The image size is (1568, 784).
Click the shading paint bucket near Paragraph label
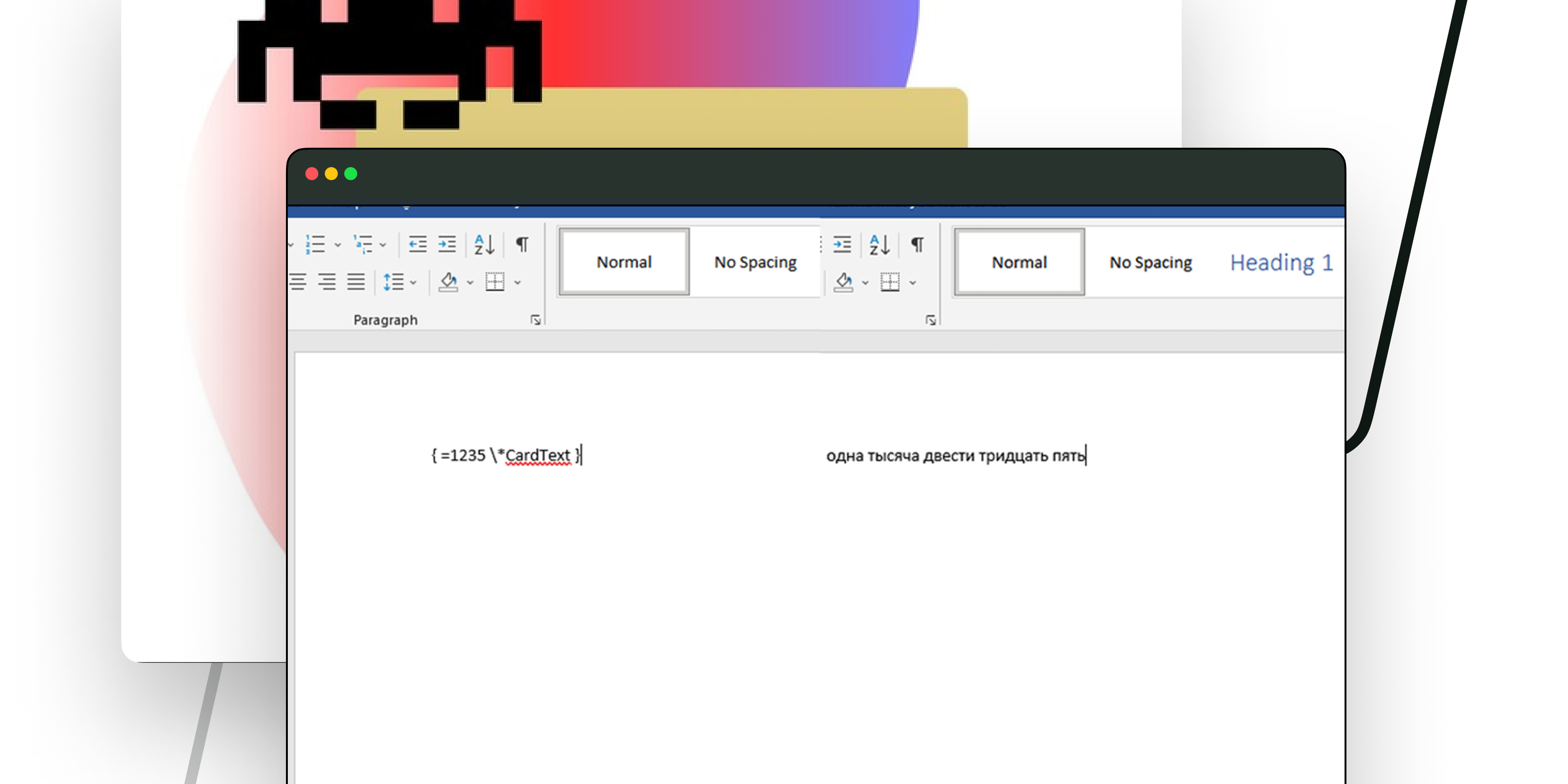pyautogui.click(x=449, y=282)
